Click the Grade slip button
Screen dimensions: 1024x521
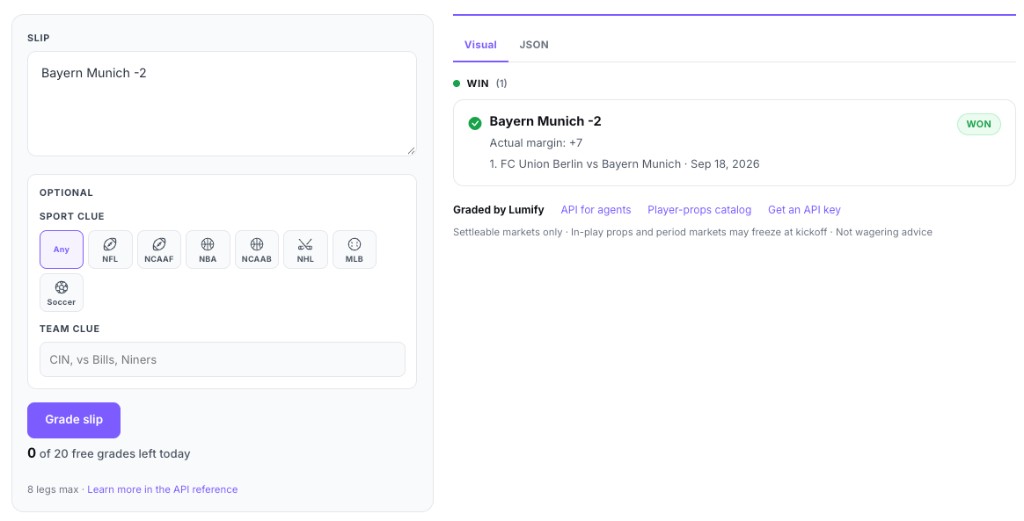pyautogui.click(x=74, y=420)
